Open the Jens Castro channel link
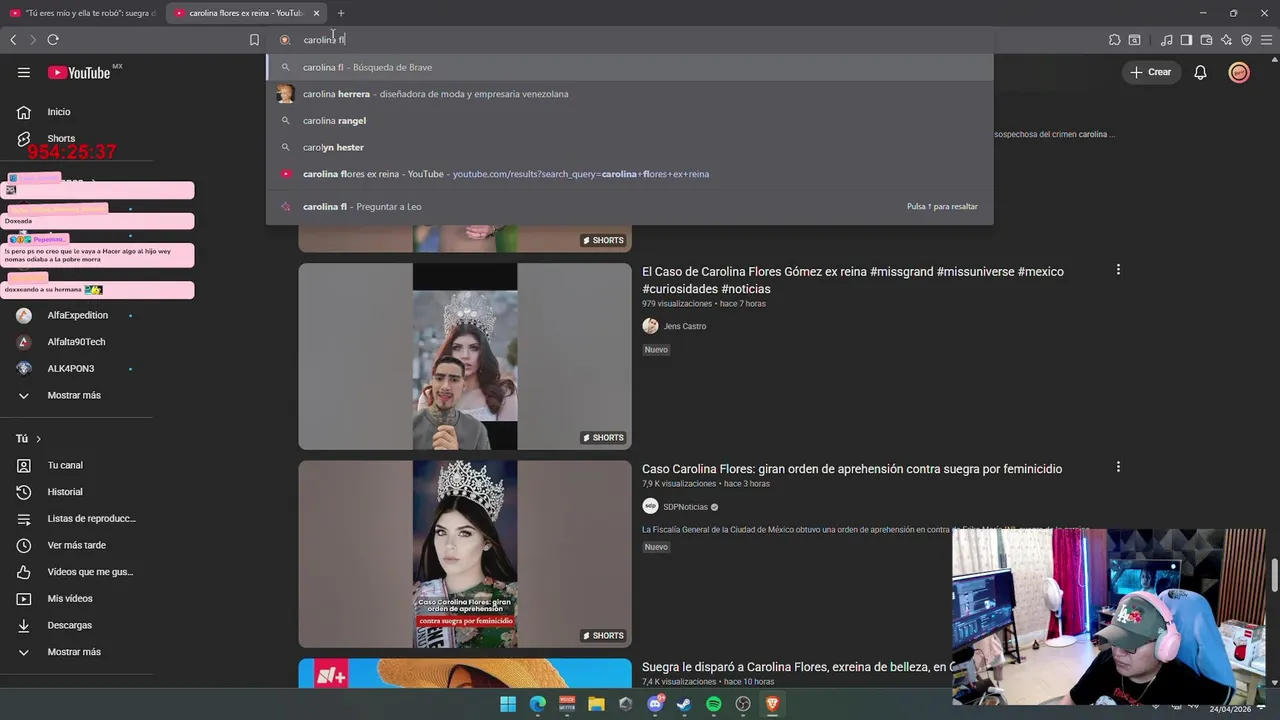The image size is (1280, 720). [685, 326]
